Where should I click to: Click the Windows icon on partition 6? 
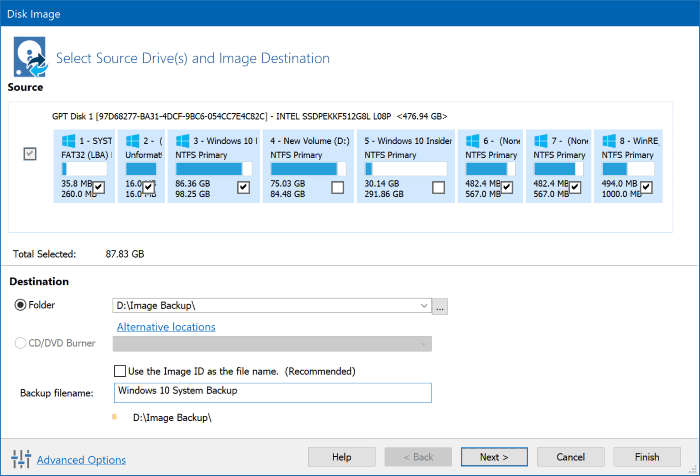[x=472, y=141]
